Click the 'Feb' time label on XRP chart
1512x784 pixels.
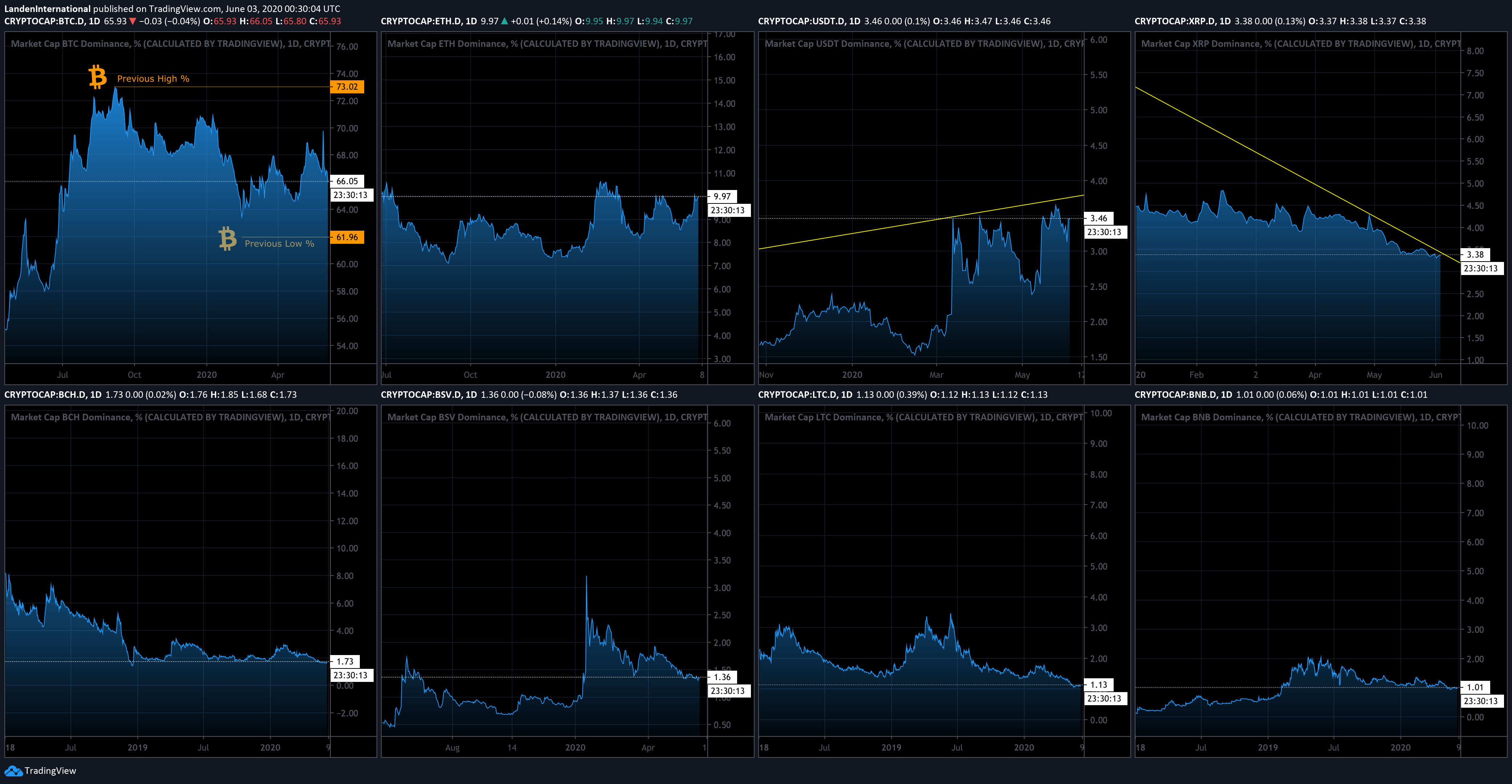(x=1196, y=375)
